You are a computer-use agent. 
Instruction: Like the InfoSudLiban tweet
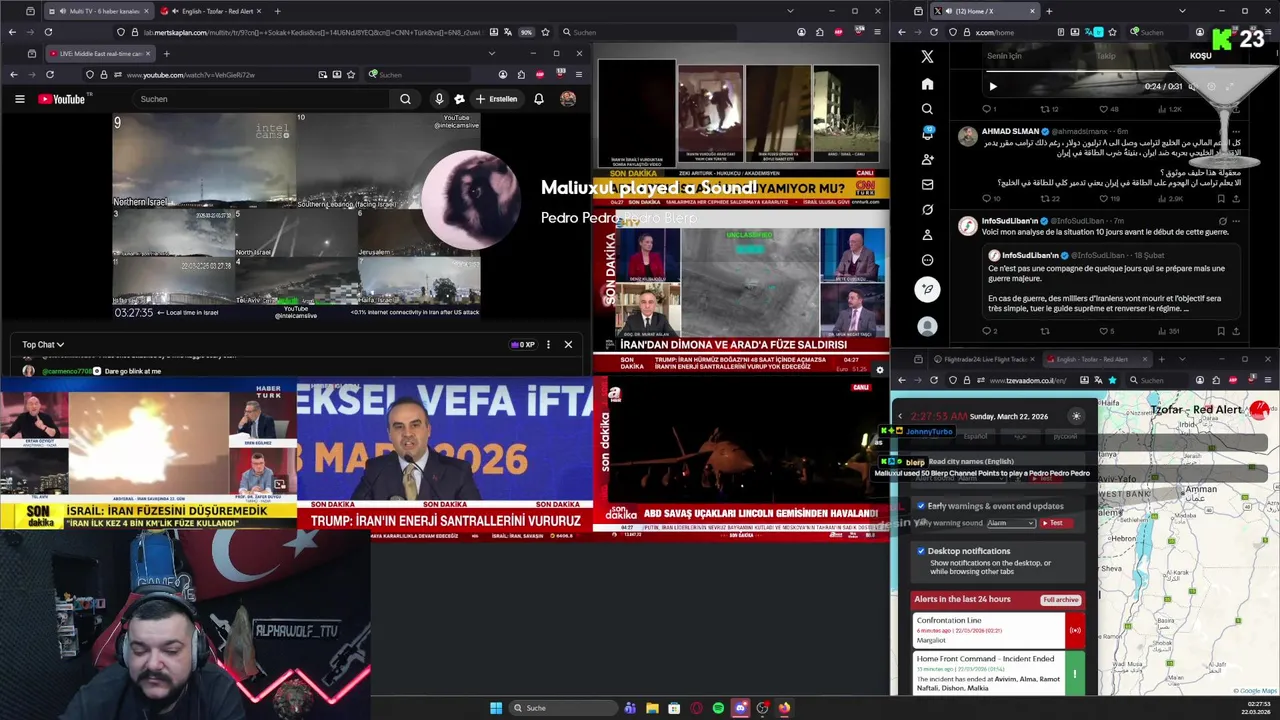1105,331
